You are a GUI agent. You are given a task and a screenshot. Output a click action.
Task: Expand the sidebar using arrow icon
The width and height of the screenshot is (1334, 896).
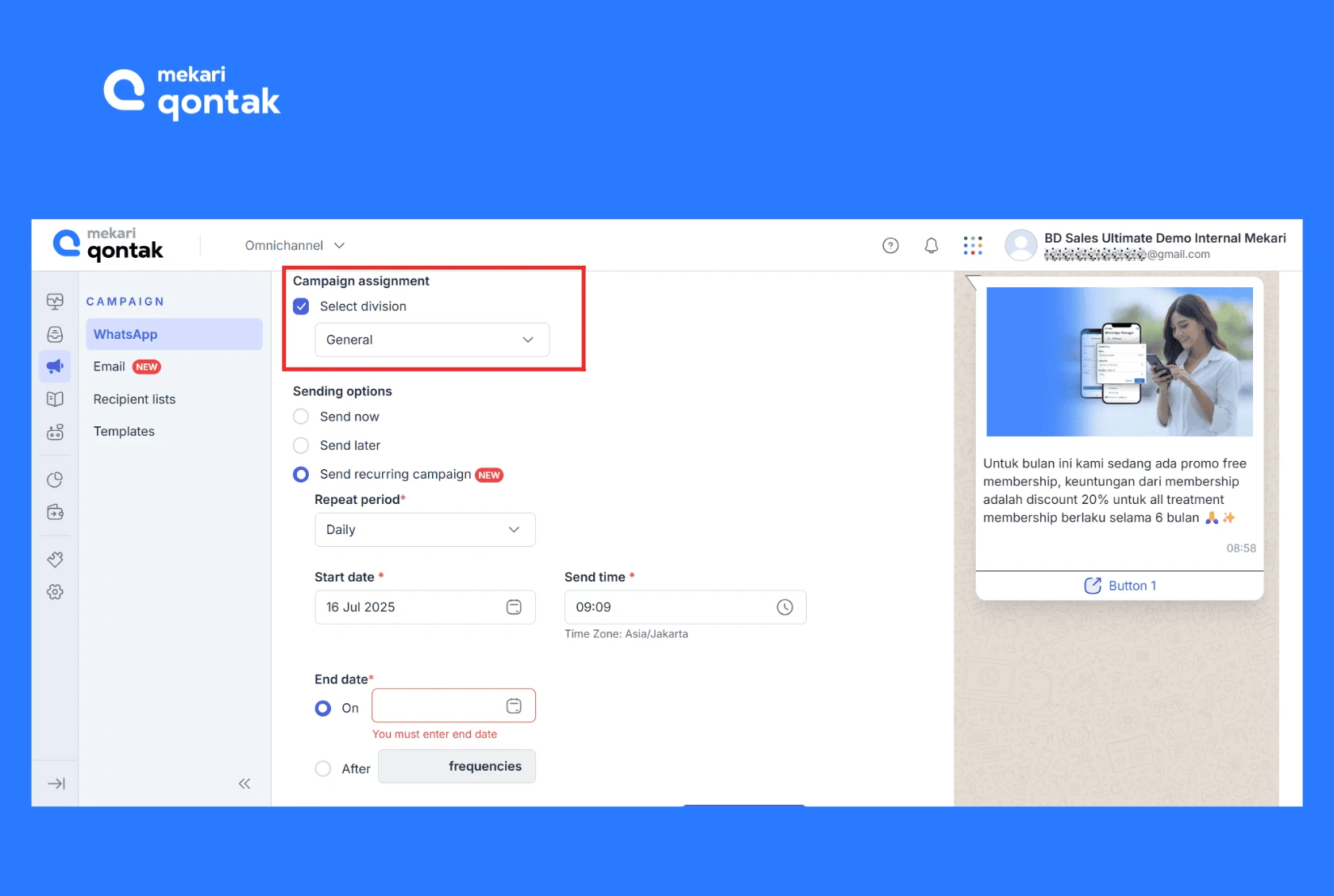pos(56,784)
